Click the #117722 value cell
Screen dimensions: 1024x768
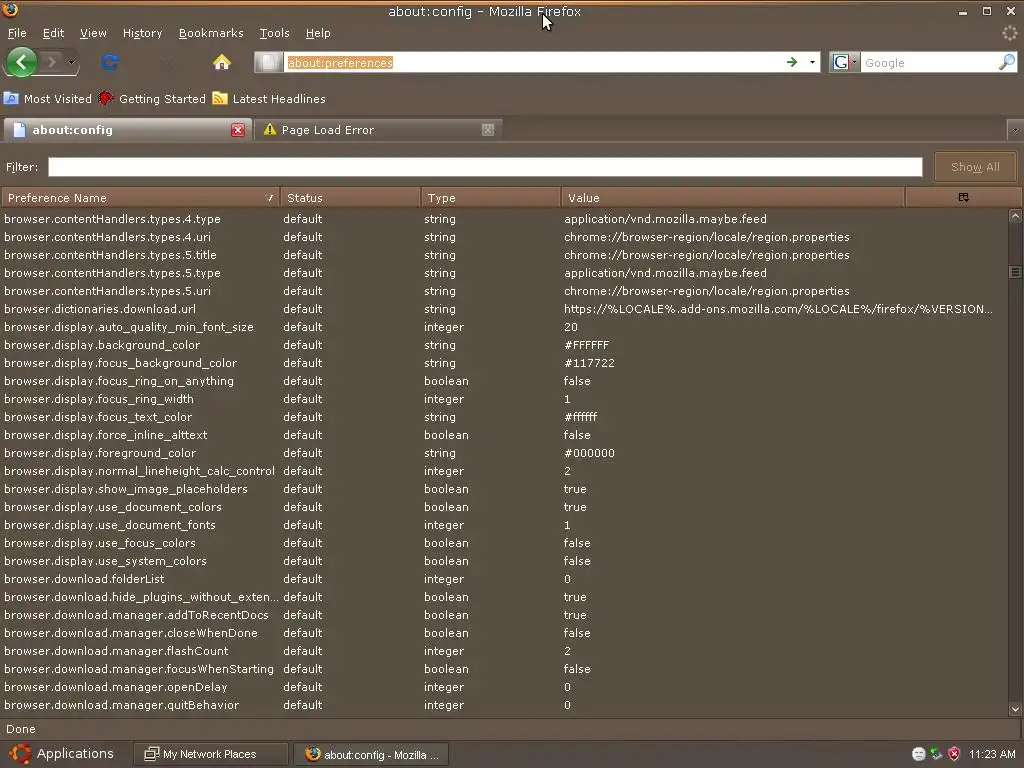tap(589, 363)
